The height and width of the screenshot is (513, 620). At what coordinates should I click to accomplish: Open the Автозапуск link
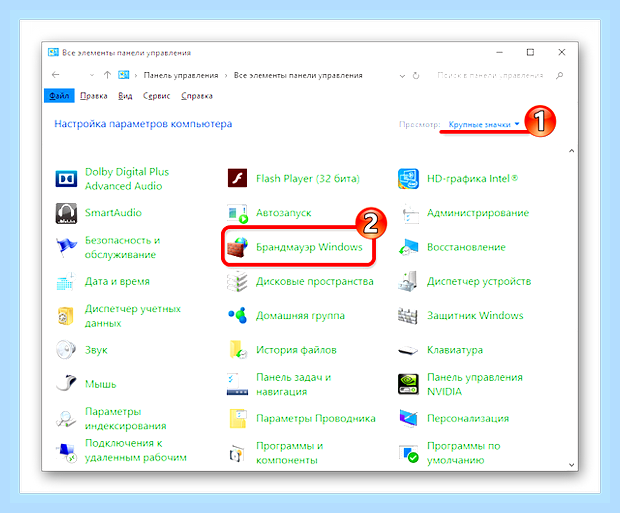[x=284, y=213]
